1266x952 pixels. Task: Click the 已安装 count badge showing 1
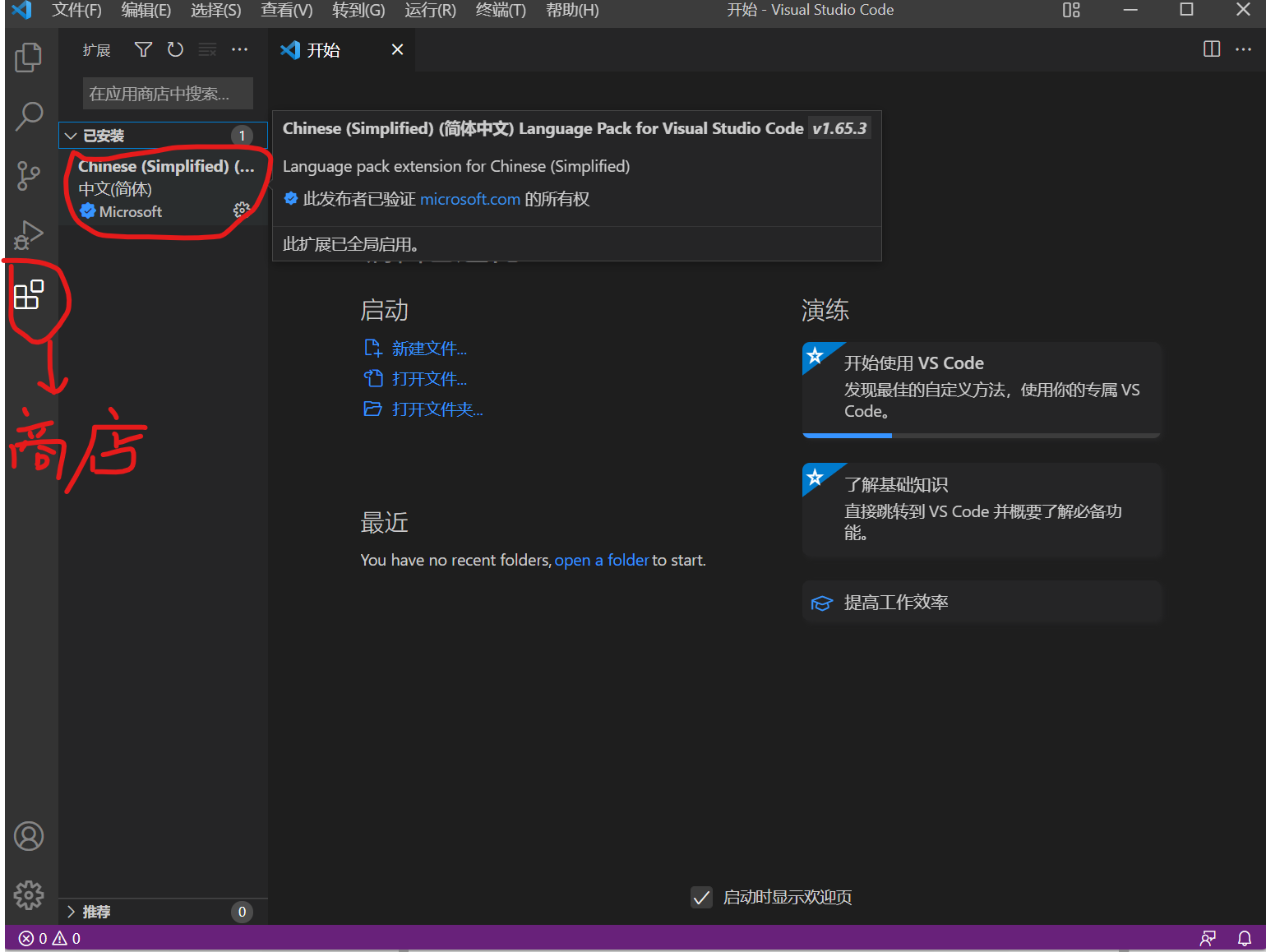click(242, 136)
